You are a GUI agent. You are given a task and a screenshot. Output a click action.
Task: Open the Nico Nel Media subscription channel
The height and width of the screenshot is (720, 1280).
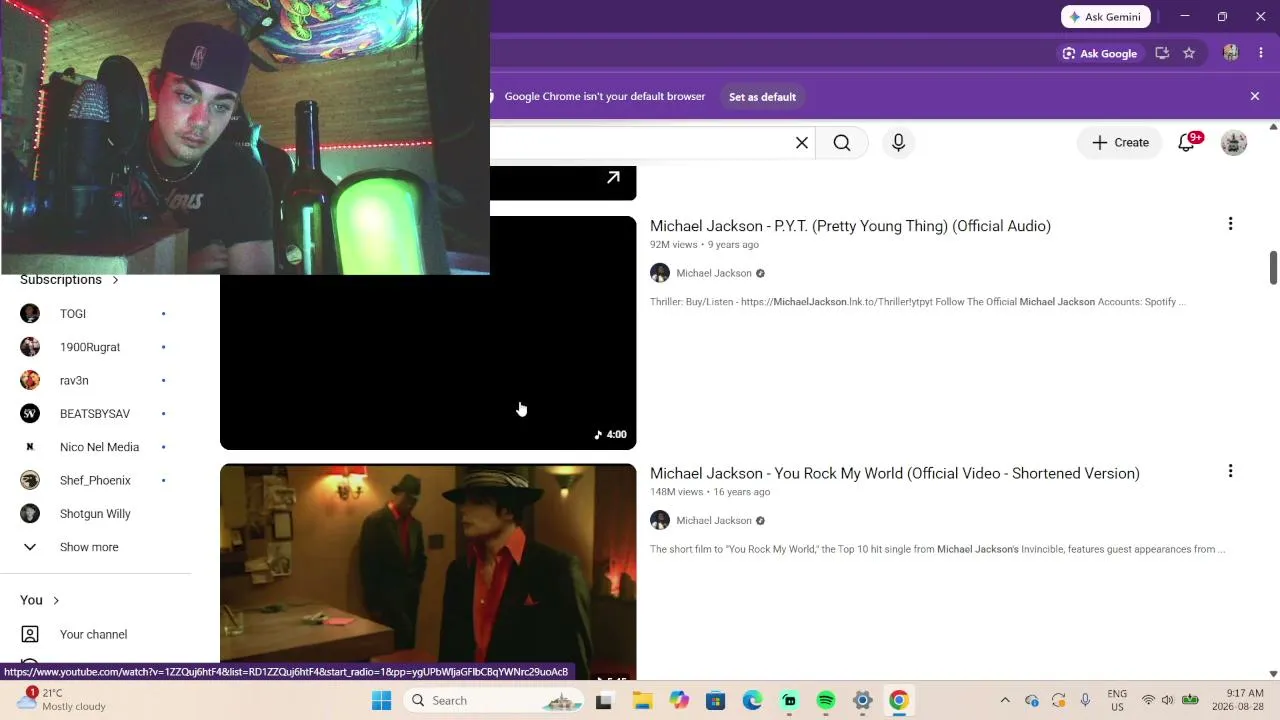coord(95,447)
